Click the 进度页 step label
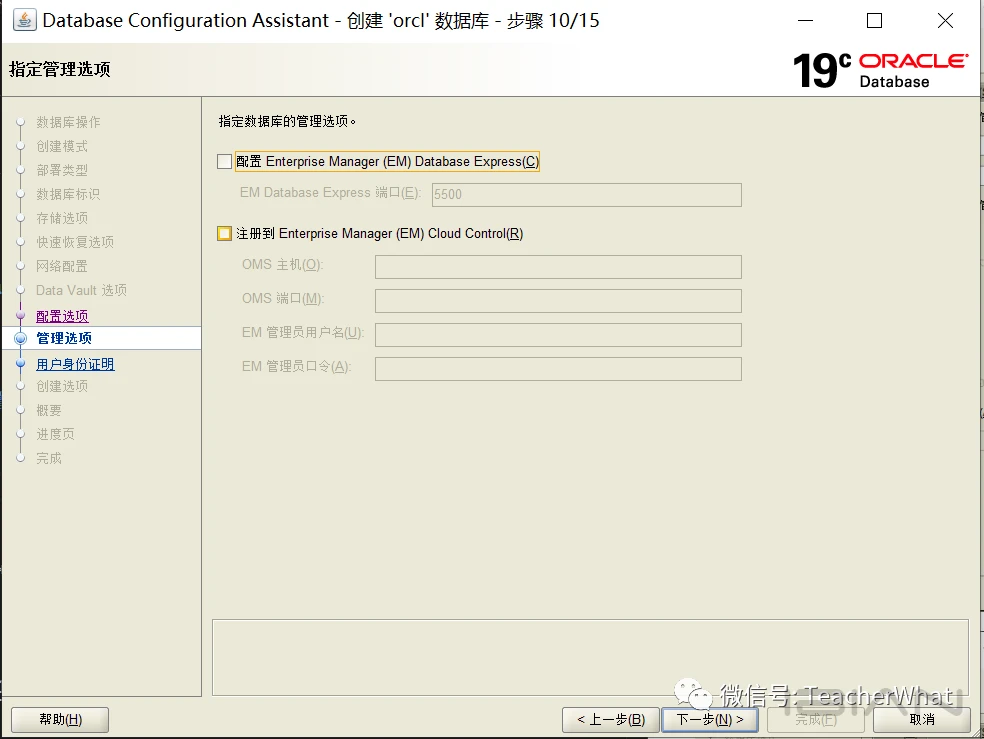Screen dimensions: 984x739 click(x=55, y=434)
